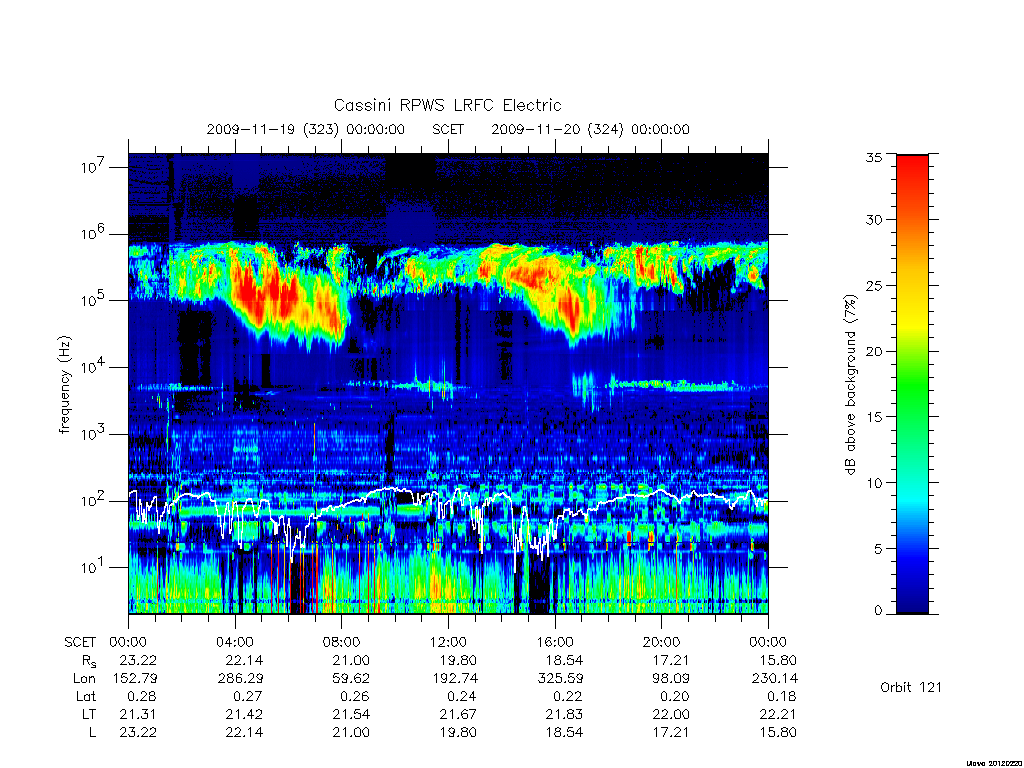
Task: Click the "dB above background (7%)" label
Action: [850, 385]
